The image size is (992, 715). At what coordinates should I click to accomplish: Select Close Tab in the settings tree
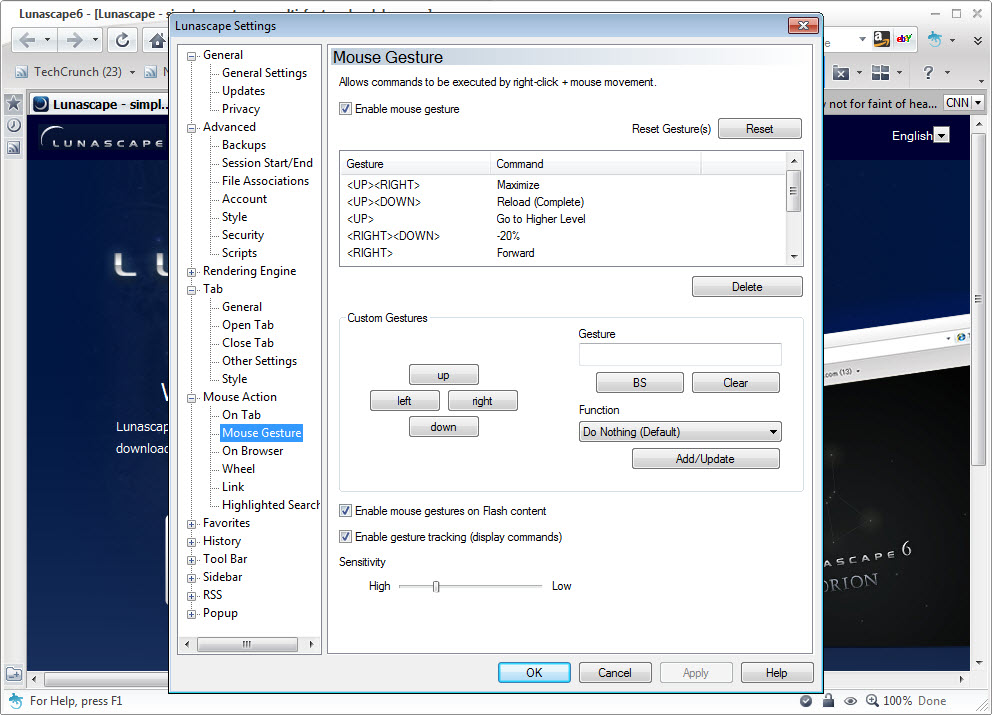[248, 343]
